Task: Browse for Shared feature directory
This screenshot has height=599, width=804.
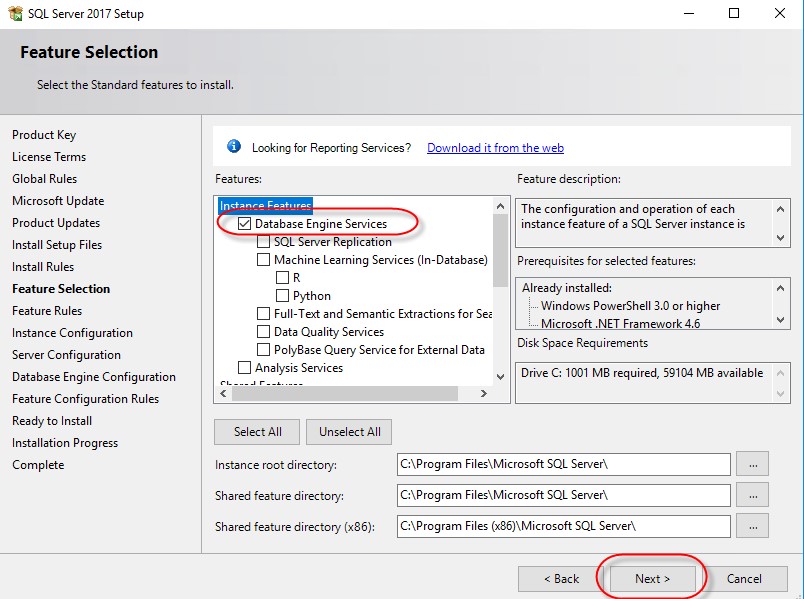Action: pyautogui.click(x=753, y=495)
